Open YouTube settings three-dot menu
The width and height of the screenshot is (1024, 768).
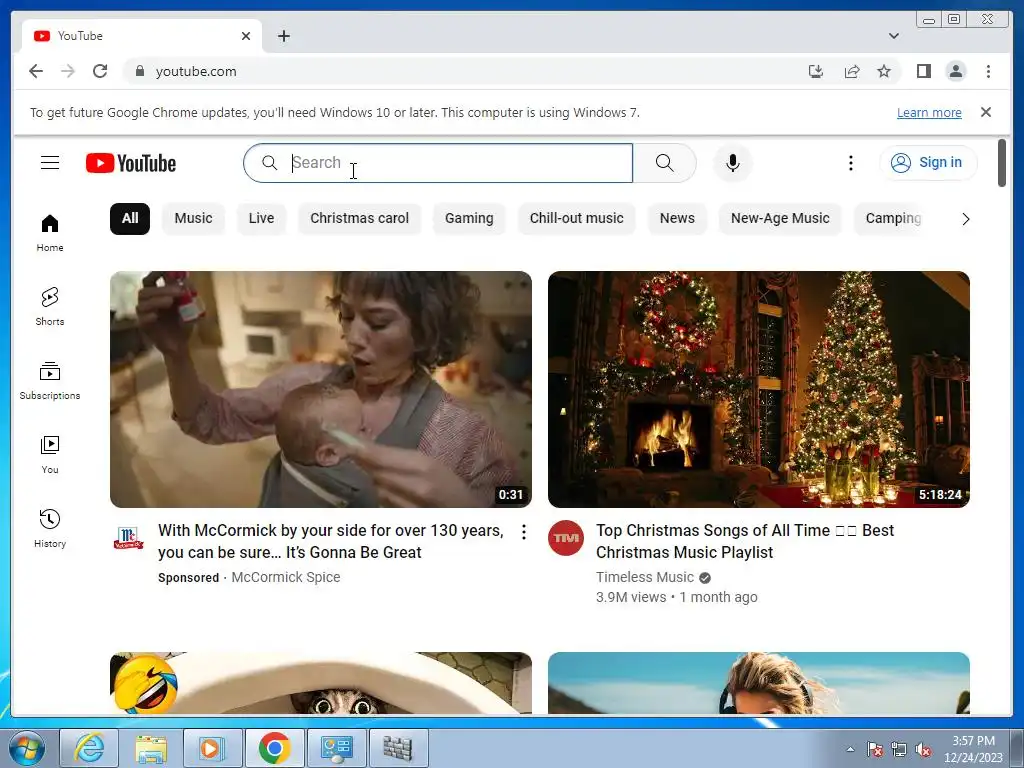point(850,163)
